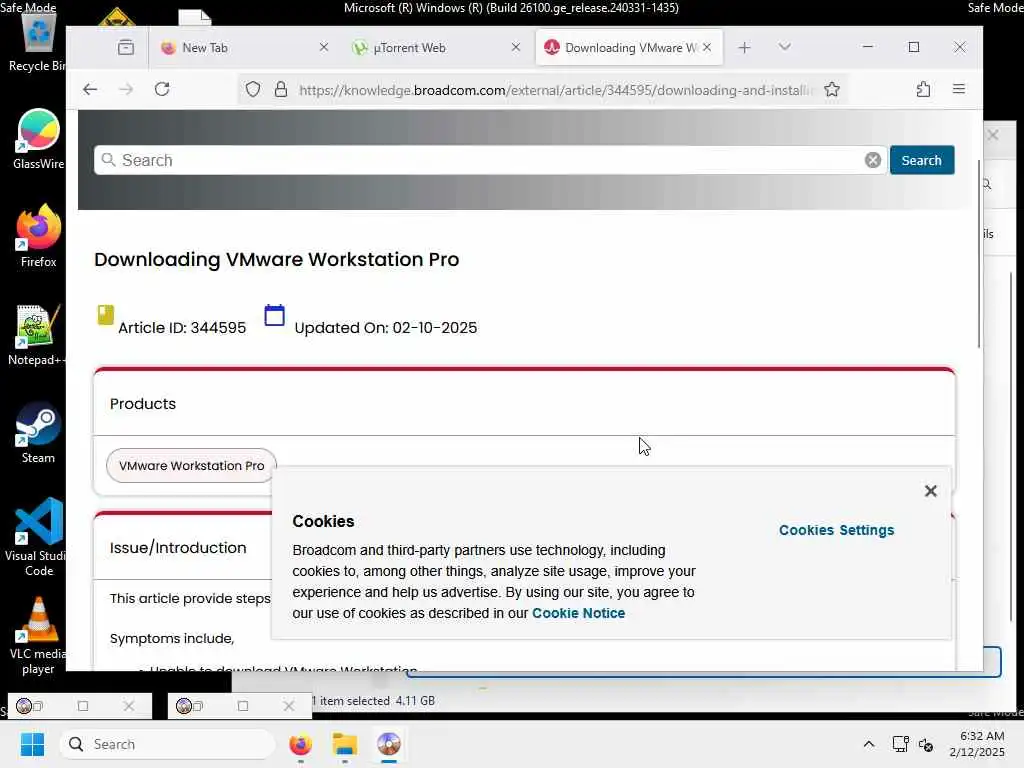Open VLC media player desktop shortcut
The width and height of the screenshot is (1024, 768).
point(38,636)
